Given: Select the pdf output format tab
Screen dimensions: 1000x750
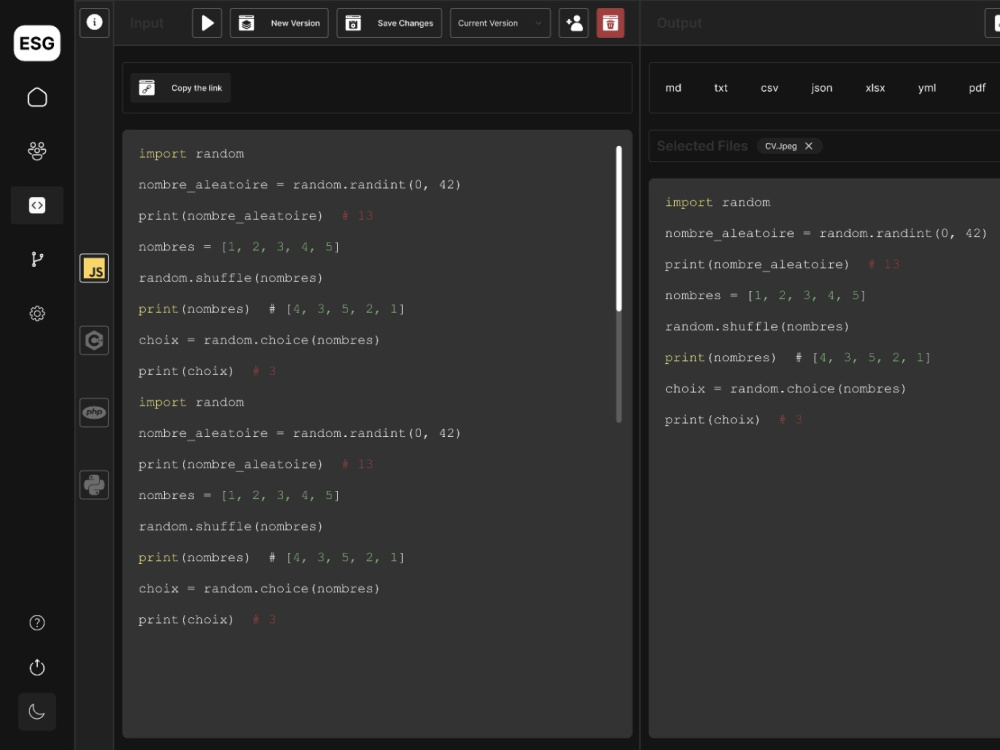Looking at the screenshot, I should (x=977, y=88).
